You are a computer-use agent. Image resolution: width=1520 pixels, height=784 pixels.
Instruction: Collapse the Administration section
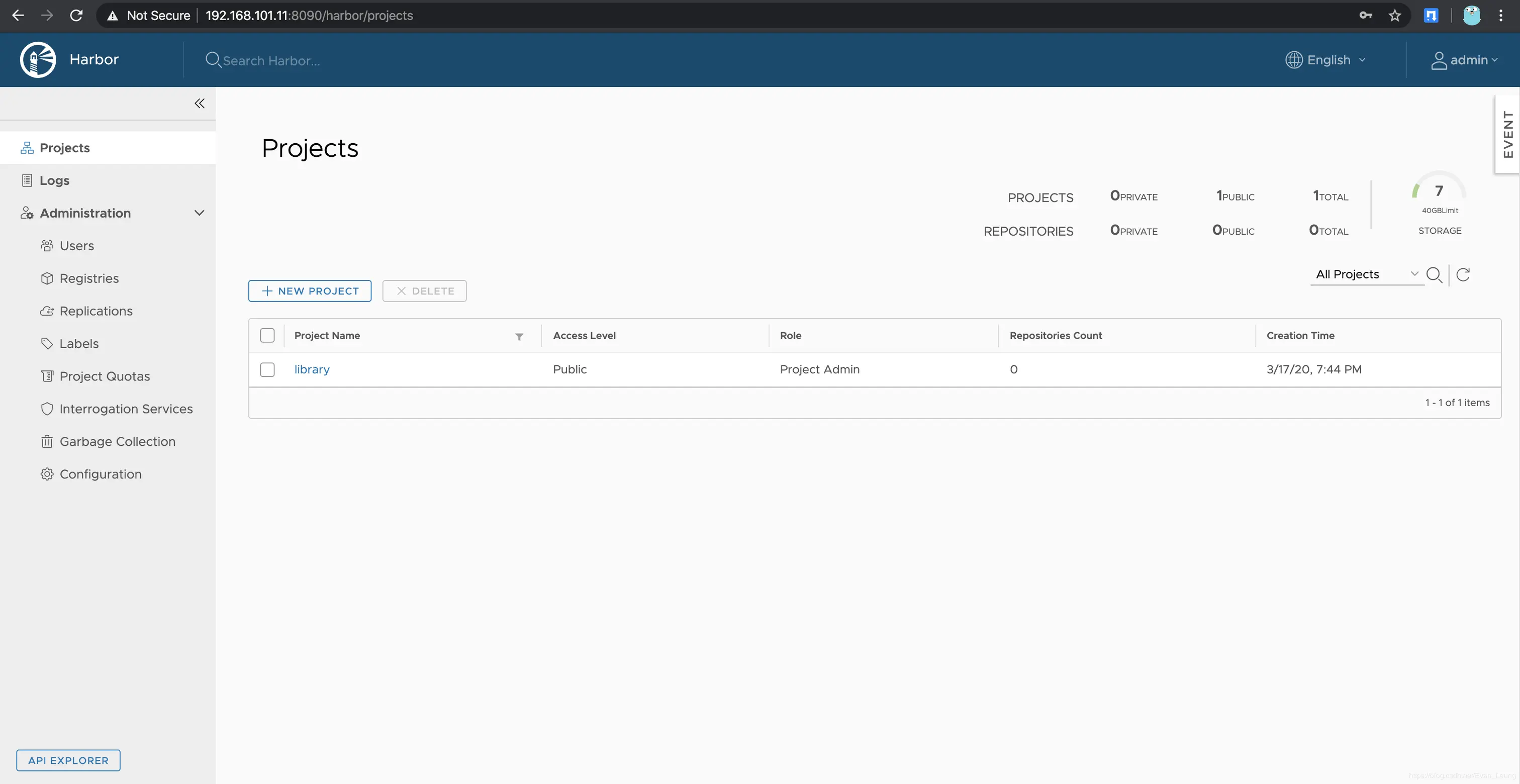click(199, 213)
